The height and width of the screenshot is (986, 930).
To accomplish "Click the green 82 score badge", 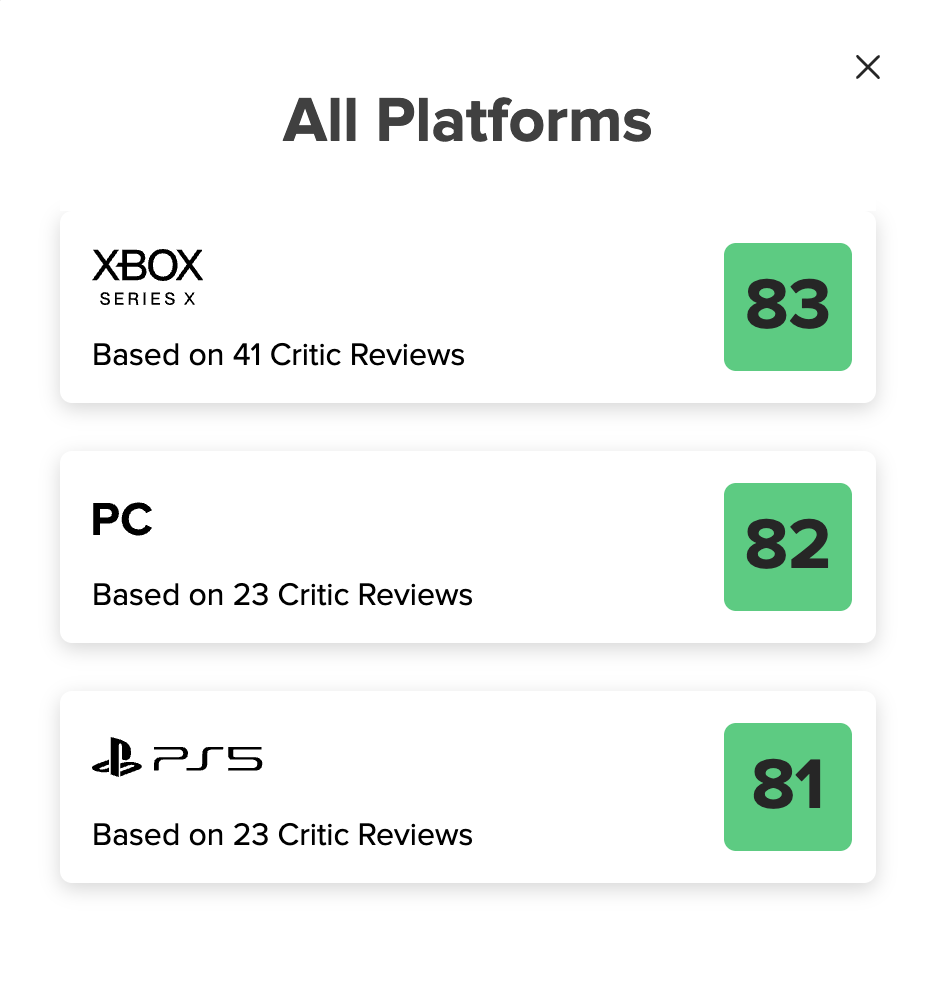I will click(x=787, y=547).
